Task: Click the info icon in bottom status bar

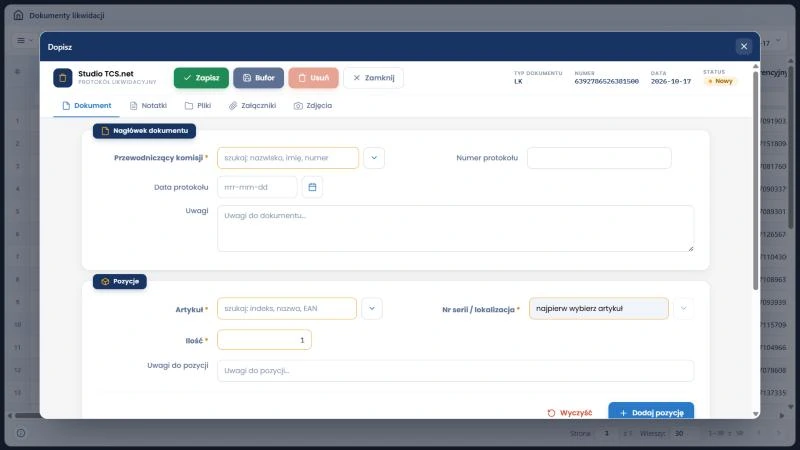Action: click(x=21, y=433)
